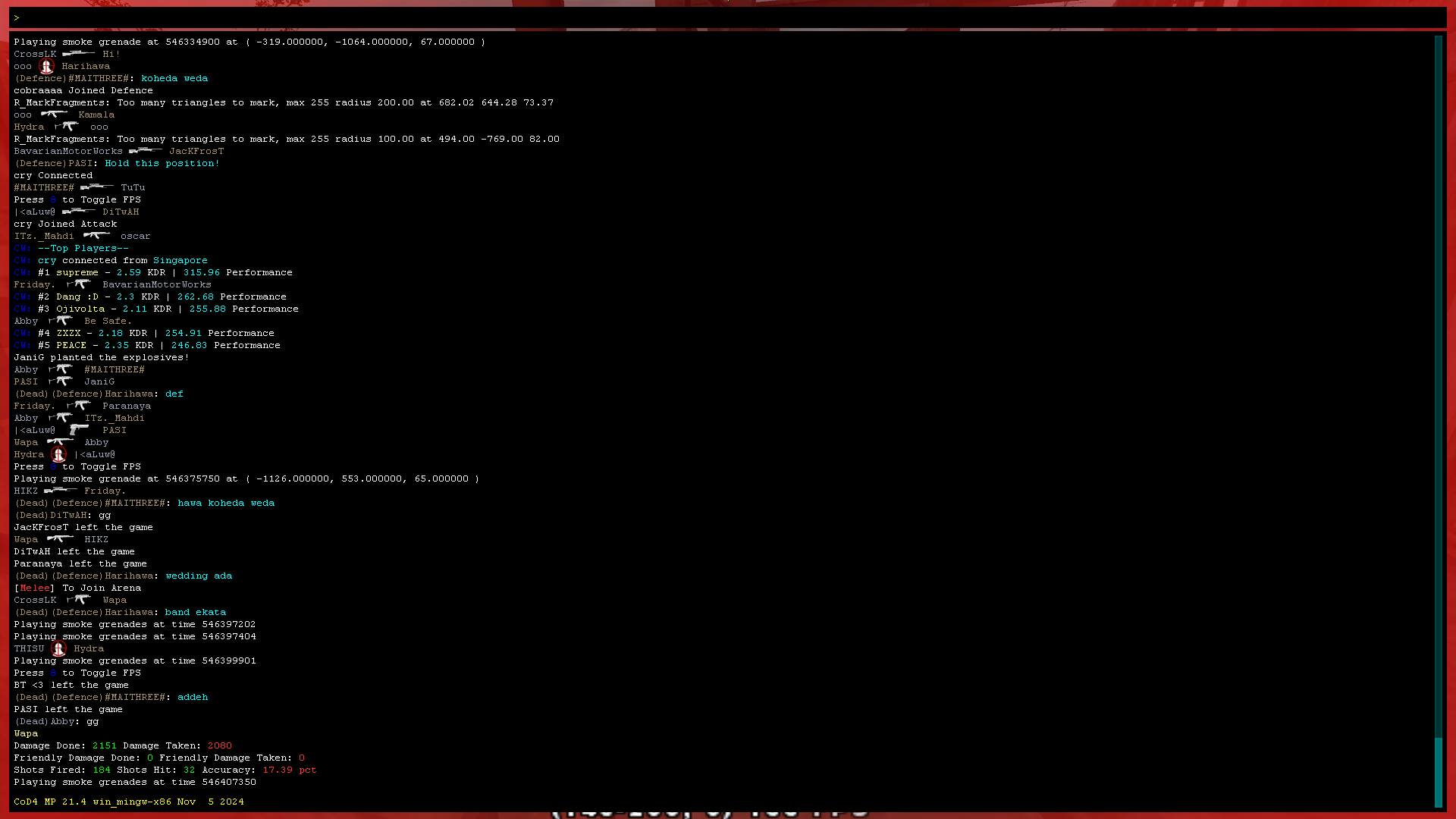Click the teal console scrollbar thumb
The image size is (1456, 819).
pyautogui.click(x=1438, y=771)
